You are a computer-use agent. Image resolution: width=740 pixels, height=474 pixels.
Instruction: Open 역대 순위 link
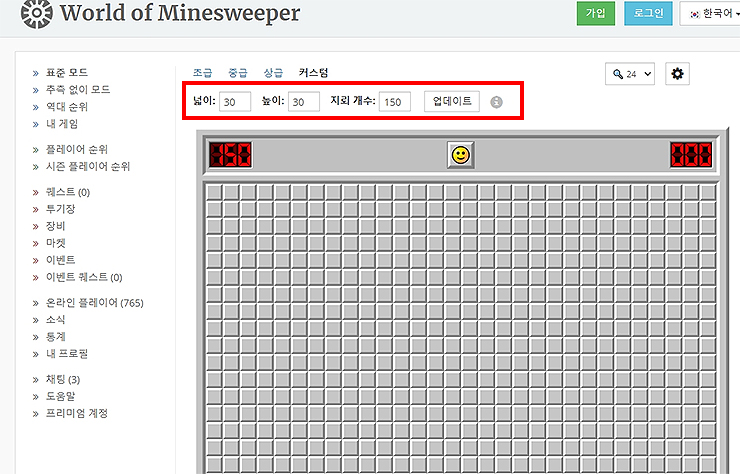pos(67,107)
